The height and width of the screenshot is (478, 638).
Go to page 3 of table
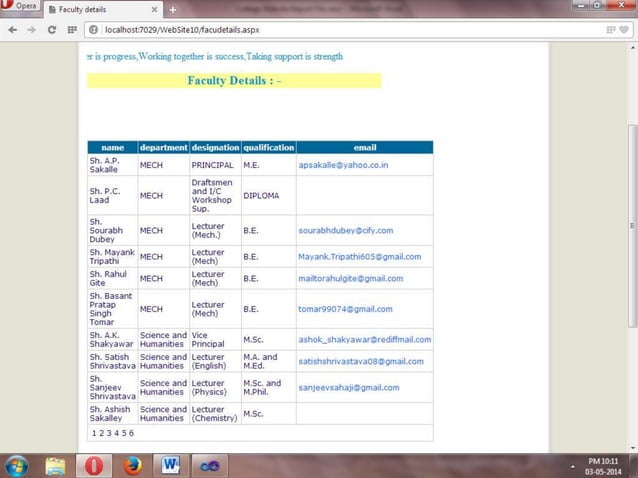click(x=109, y=433)
